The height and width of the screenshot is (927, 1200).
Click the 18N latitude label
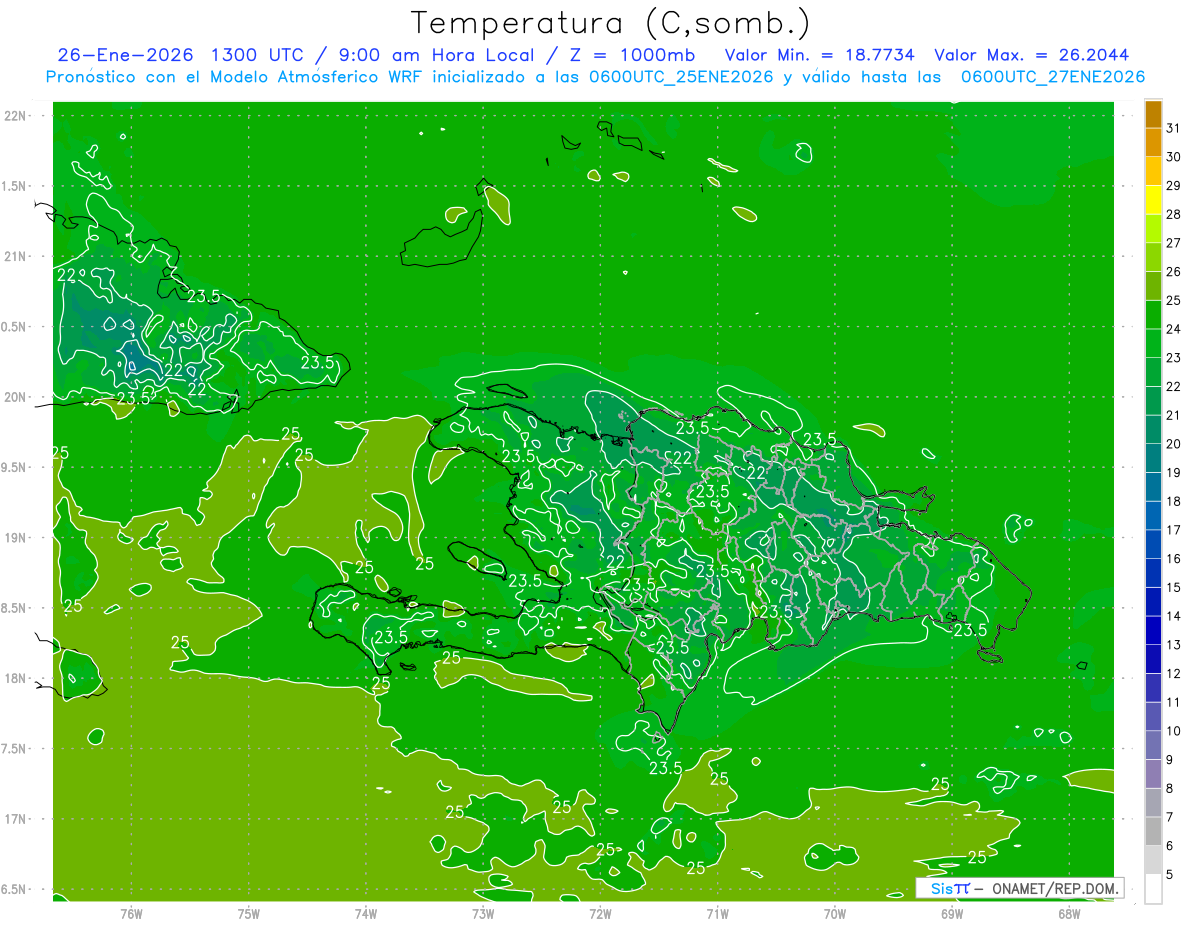(x=17, y=678)
